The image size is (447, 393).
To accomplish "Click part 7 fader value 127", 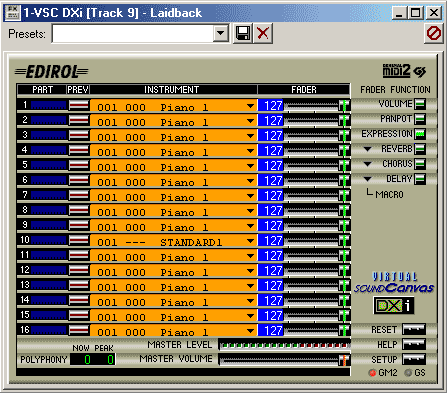I will pos(271,196).
